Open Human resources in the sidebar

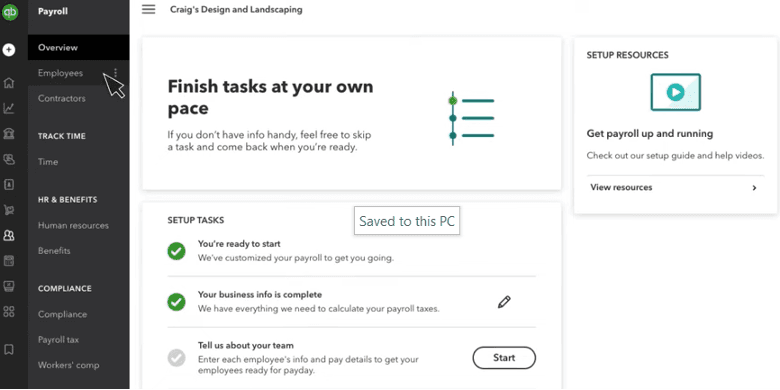point(73,225)
